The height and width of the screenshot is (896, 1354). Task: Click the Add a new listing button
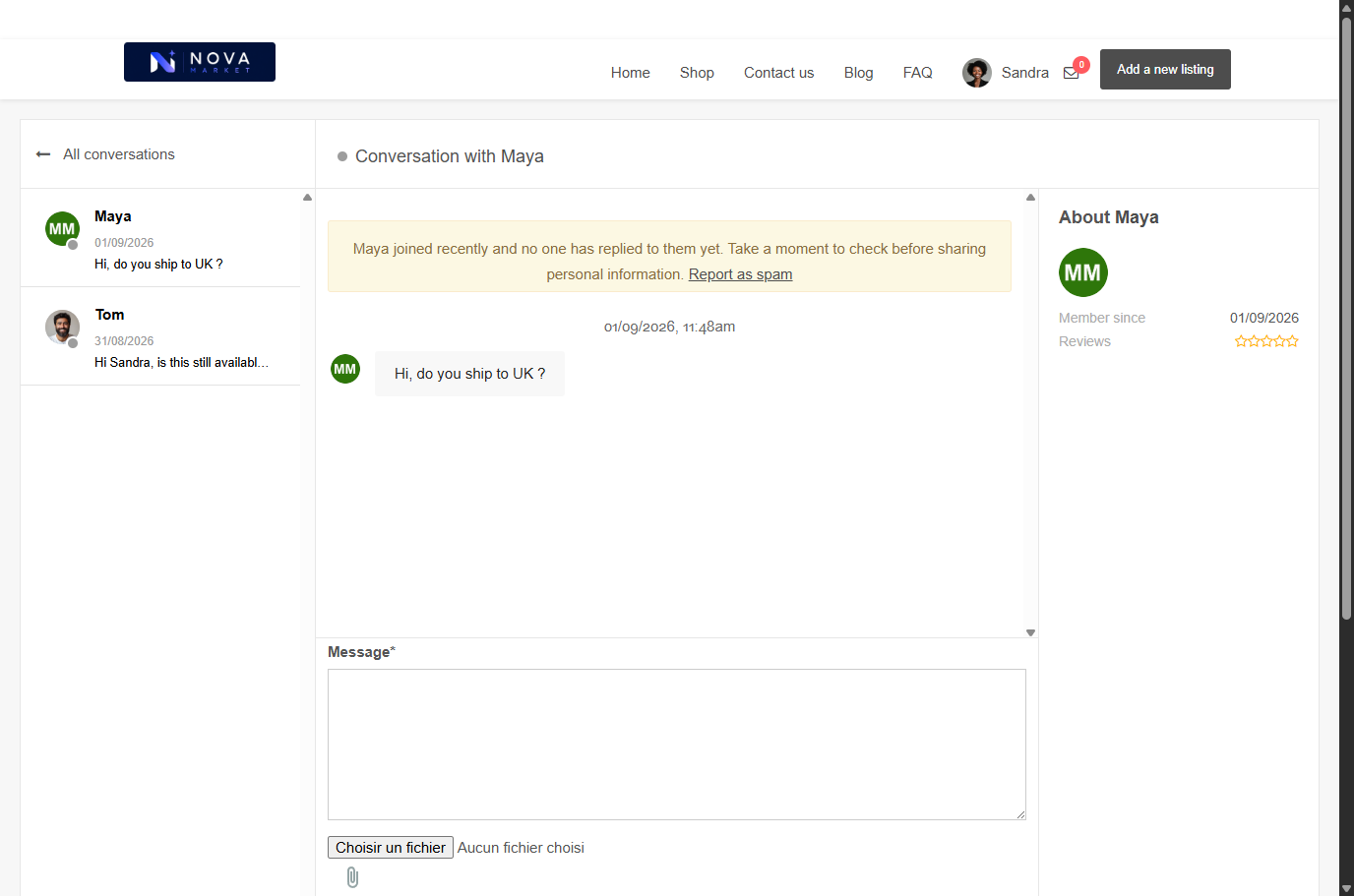coord(1165,70)
